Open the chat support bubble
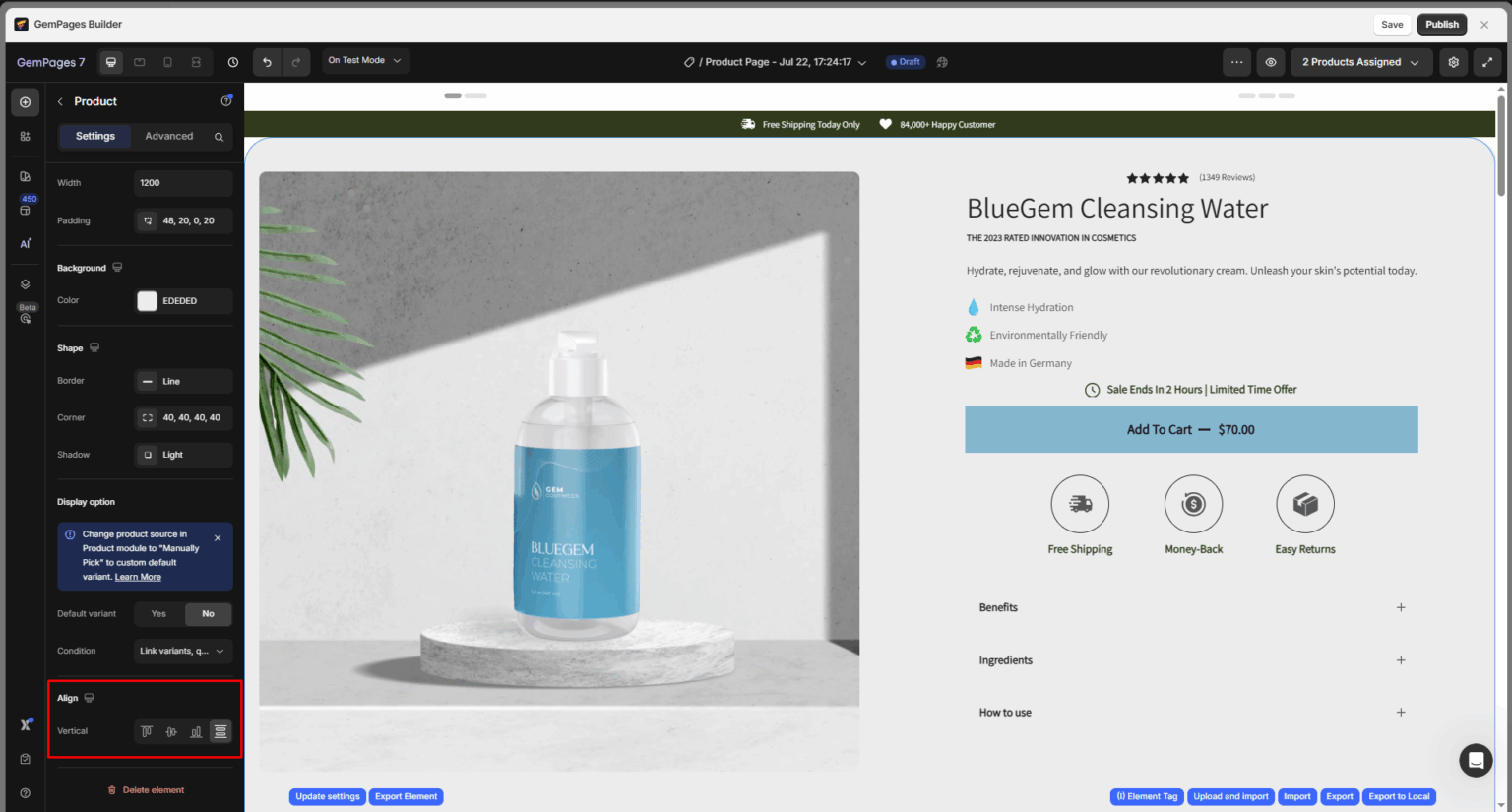1512x812 pixels. click(x=1476, y=760)
